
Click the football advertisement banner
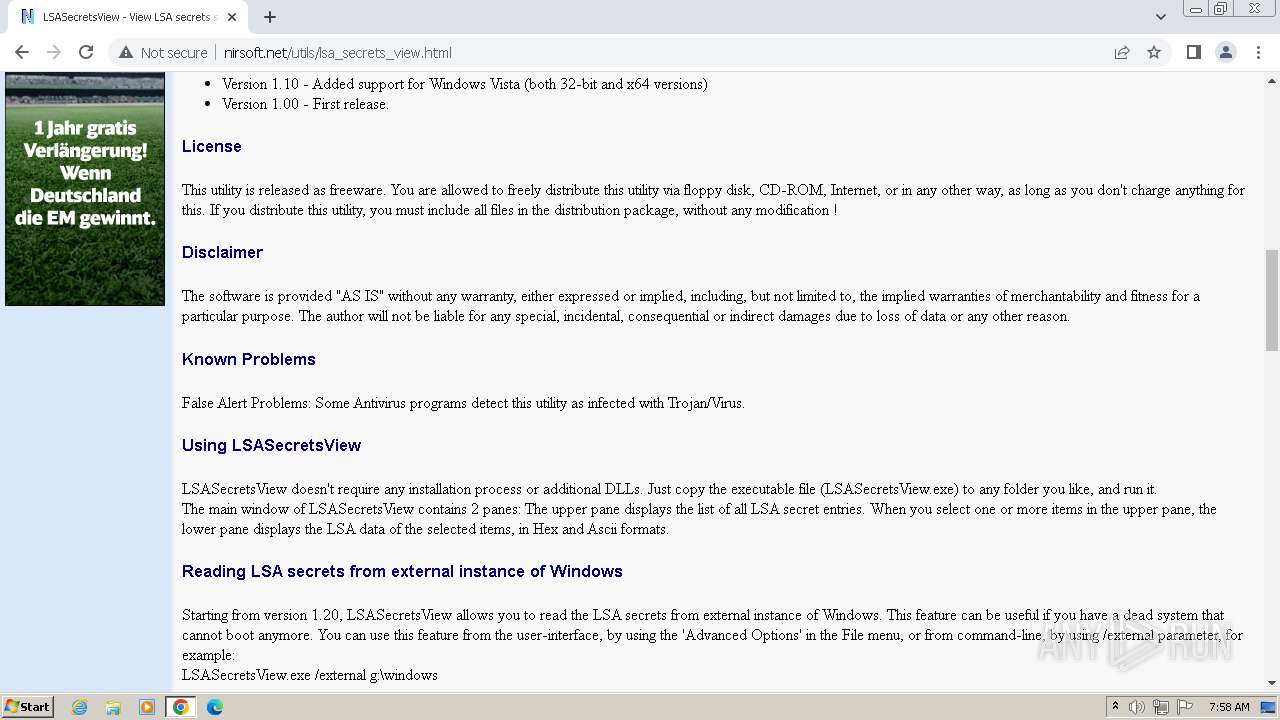pos(85,188)
